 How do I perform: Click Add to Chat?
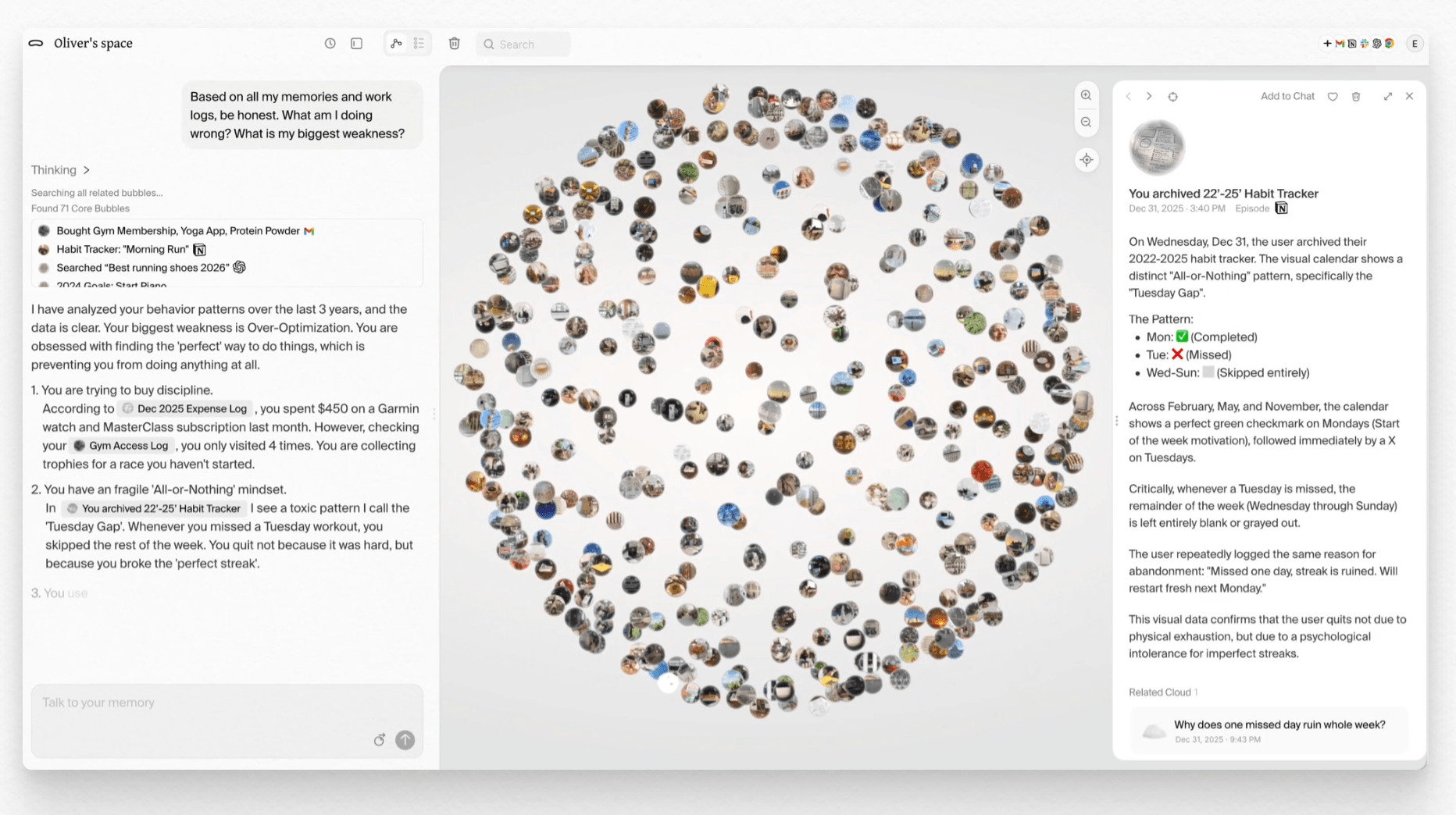point(1286,97)
